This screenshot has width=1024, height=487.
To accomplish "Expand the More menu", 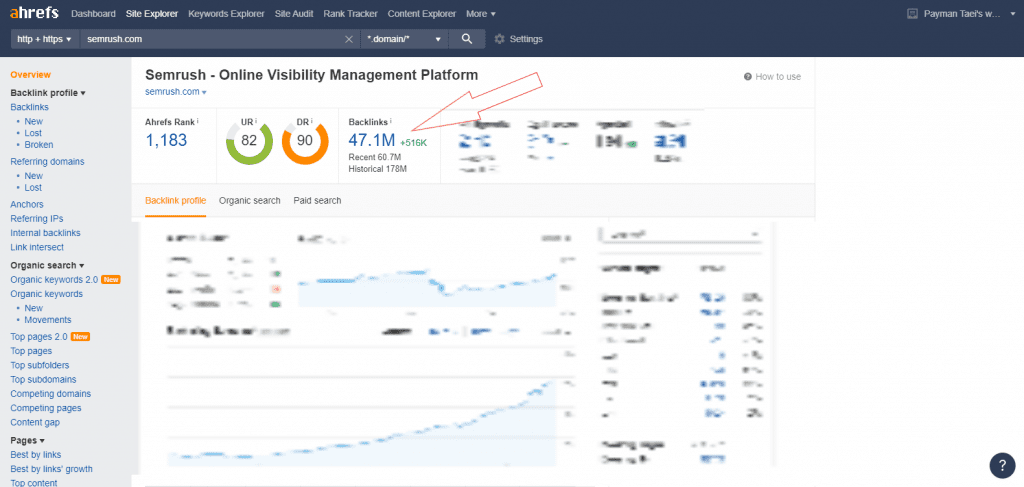I will tap(481, 14).
